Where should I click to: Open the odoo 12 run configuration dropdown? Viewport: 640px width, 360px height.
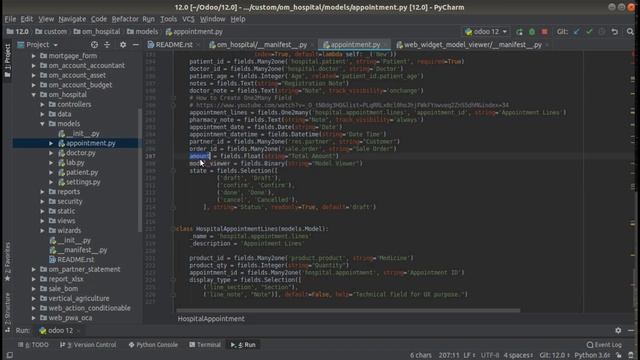point(486,32)
